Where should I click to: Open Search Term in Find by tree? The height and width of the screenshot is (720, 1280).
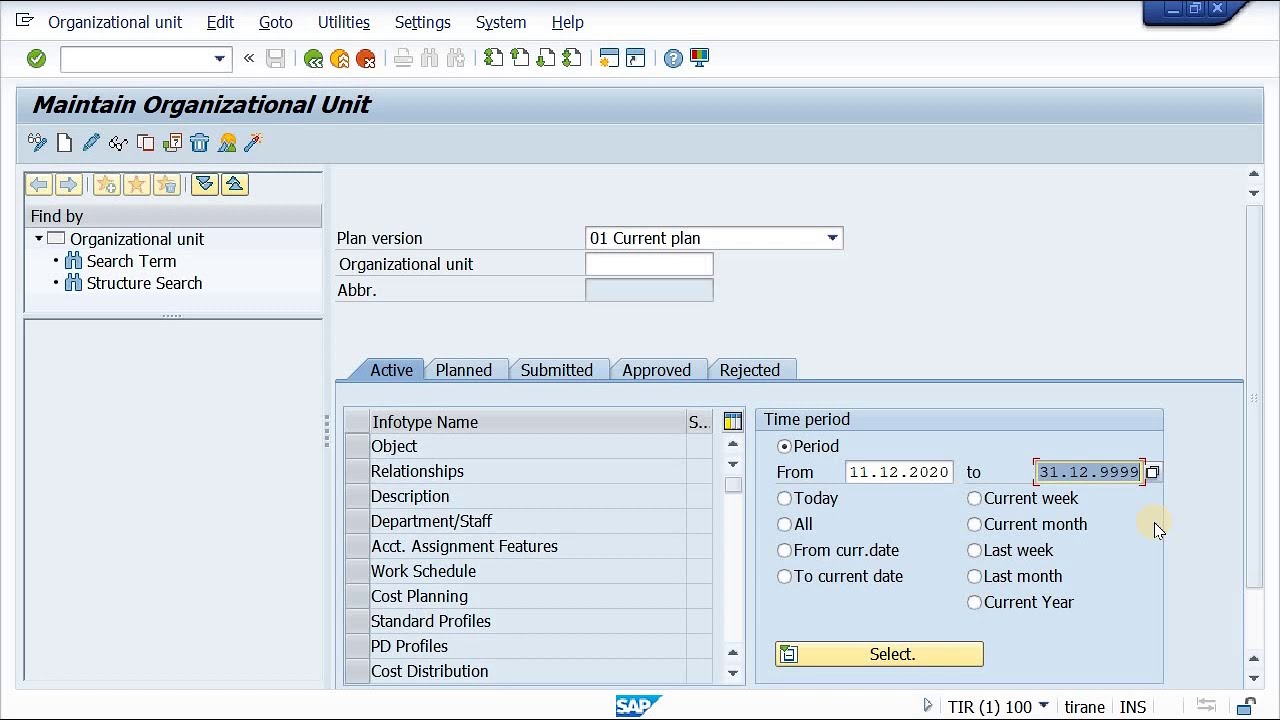pyautogui.click(x=131, y=261)
